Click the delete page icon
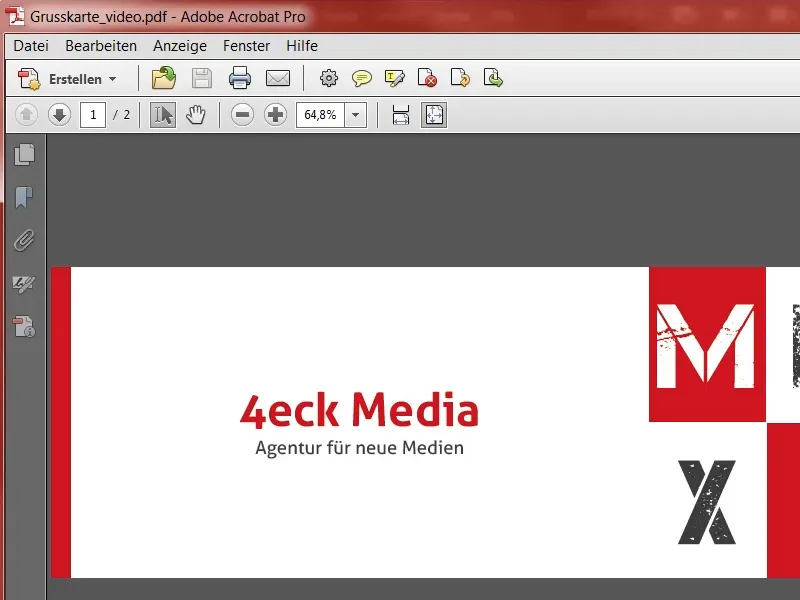Viewport: 800px width, 600px height. (427, 78)
